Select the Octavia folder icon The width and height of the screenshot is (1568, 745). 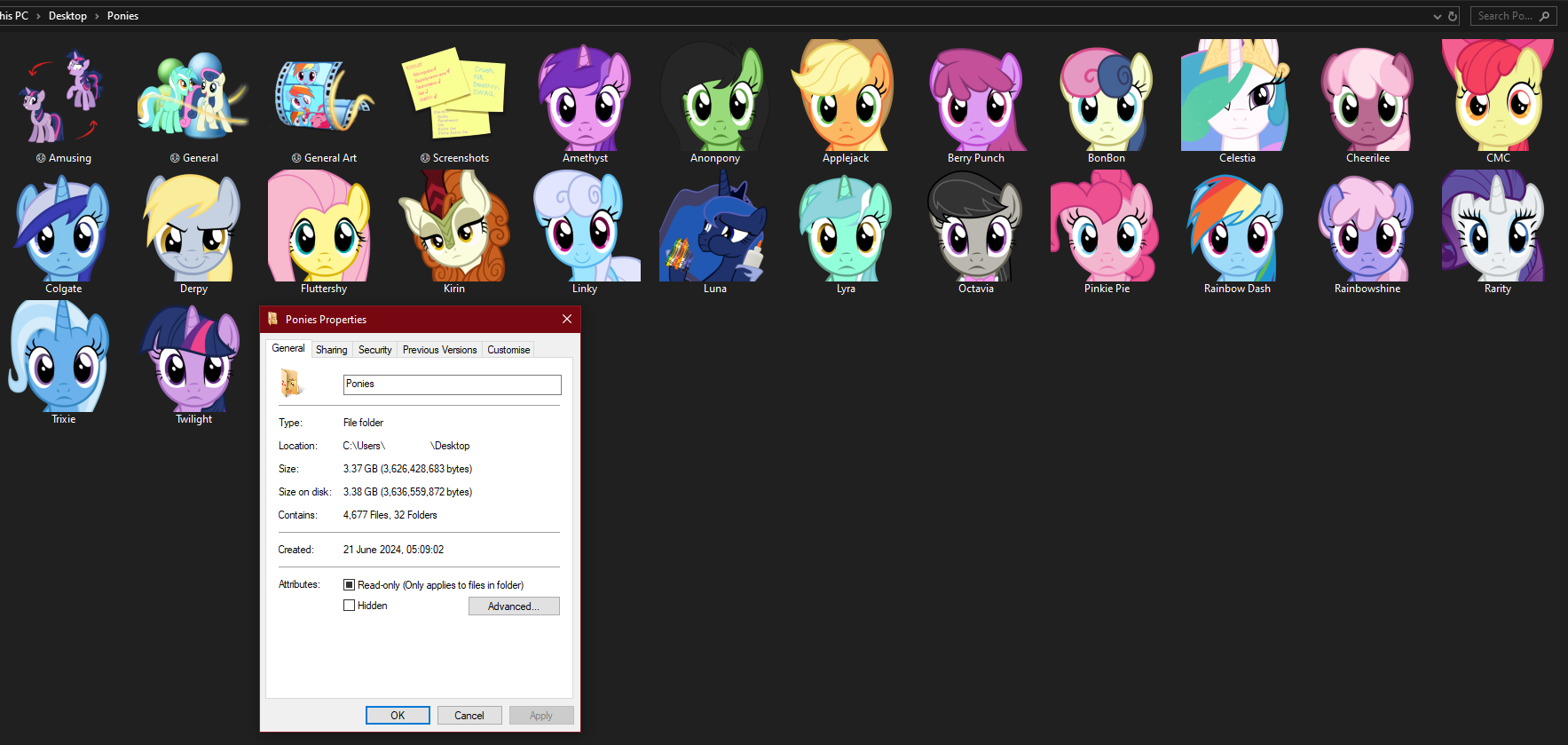(976, 226)
